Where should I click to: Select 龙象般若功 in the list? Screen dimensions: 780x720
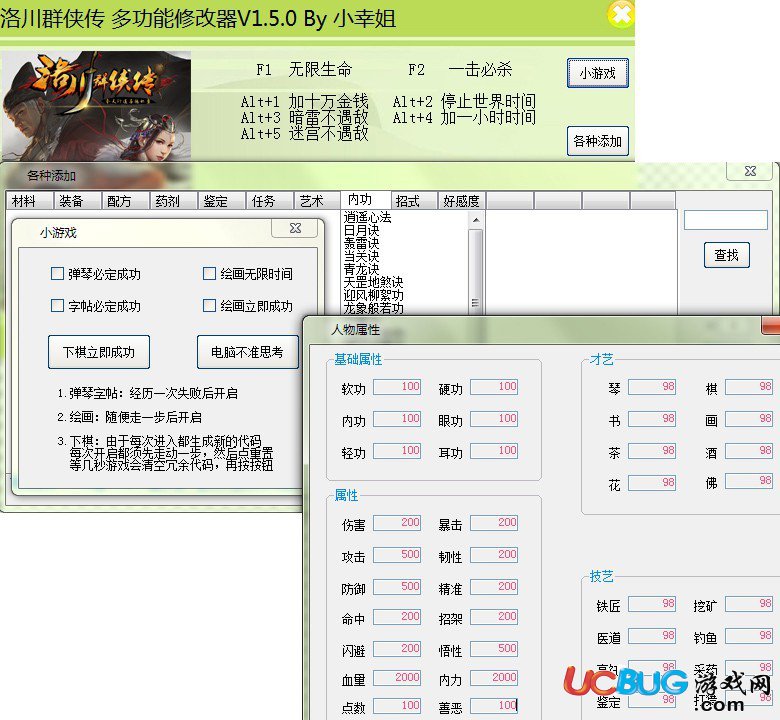(x=373, y=308)
